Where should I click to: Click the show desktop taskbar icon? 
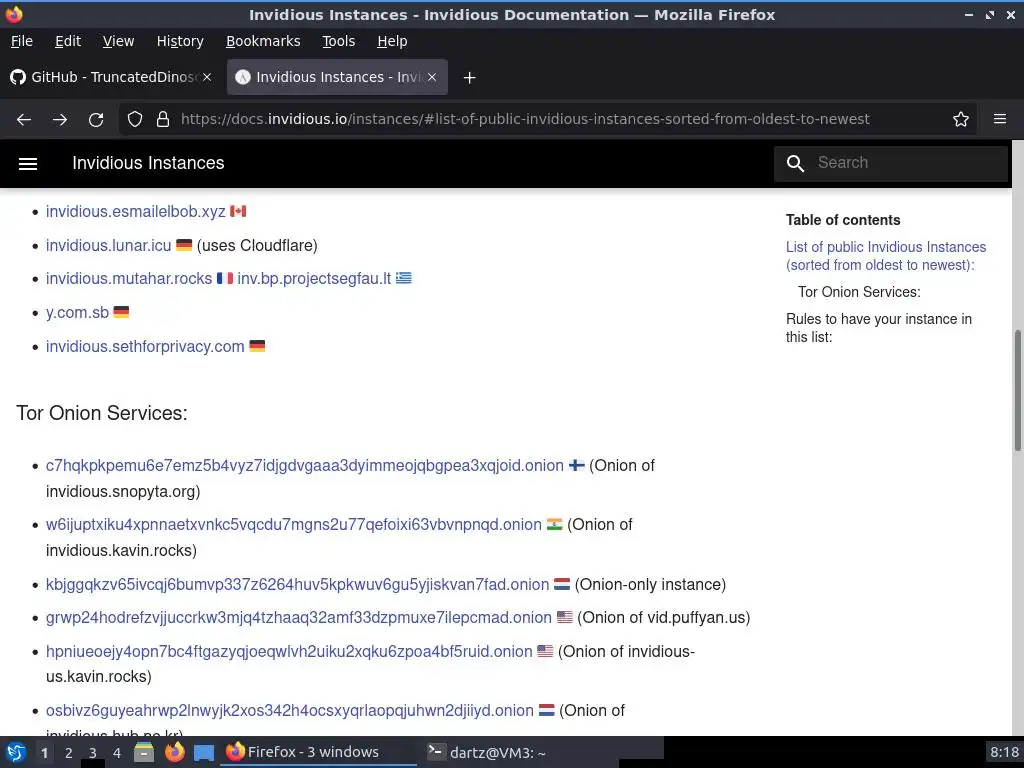point(204,753)
